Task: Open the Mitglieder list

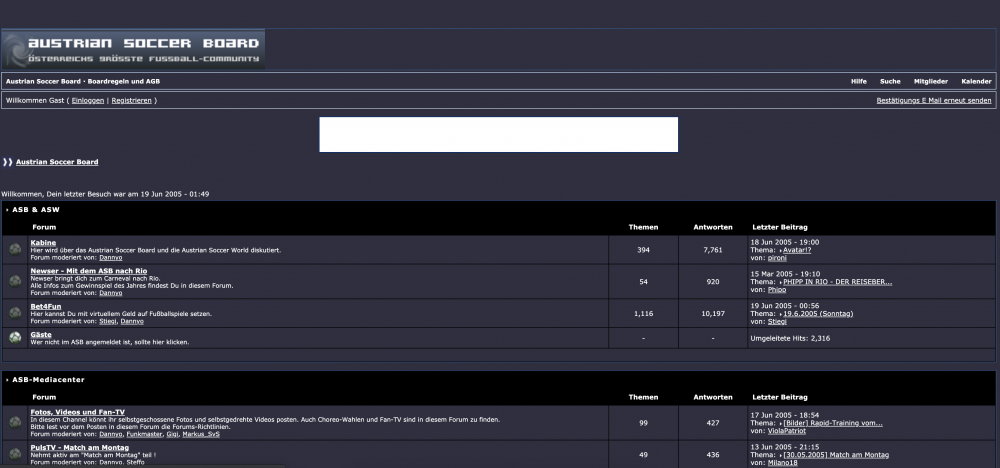Action: click(x=930, y=82)
